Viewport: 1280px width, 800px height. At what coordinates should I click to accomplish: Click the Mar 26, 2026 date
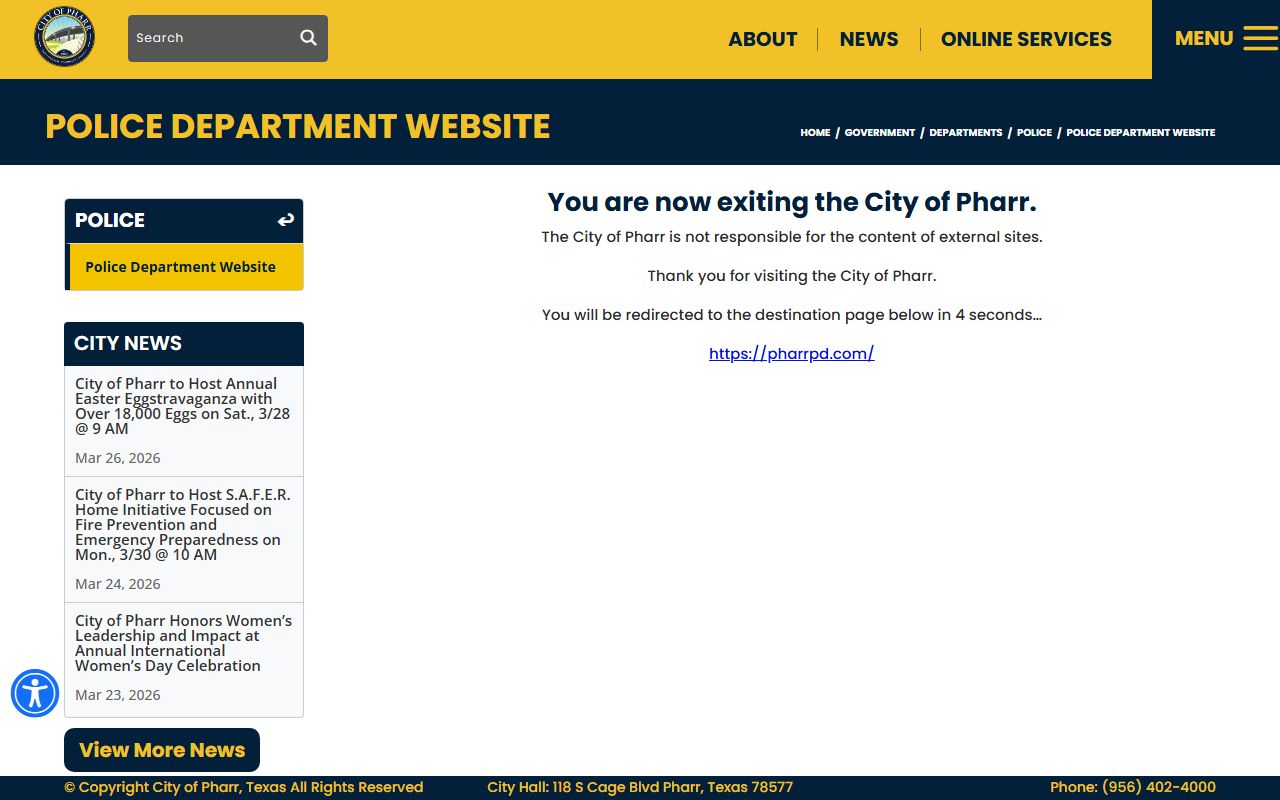click(118, 458)
